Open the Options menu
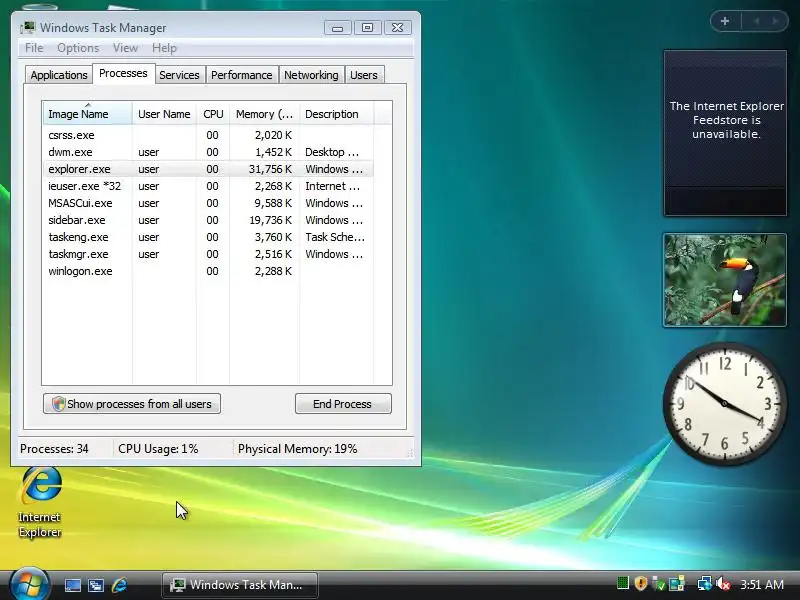 [x=78, y=48]
